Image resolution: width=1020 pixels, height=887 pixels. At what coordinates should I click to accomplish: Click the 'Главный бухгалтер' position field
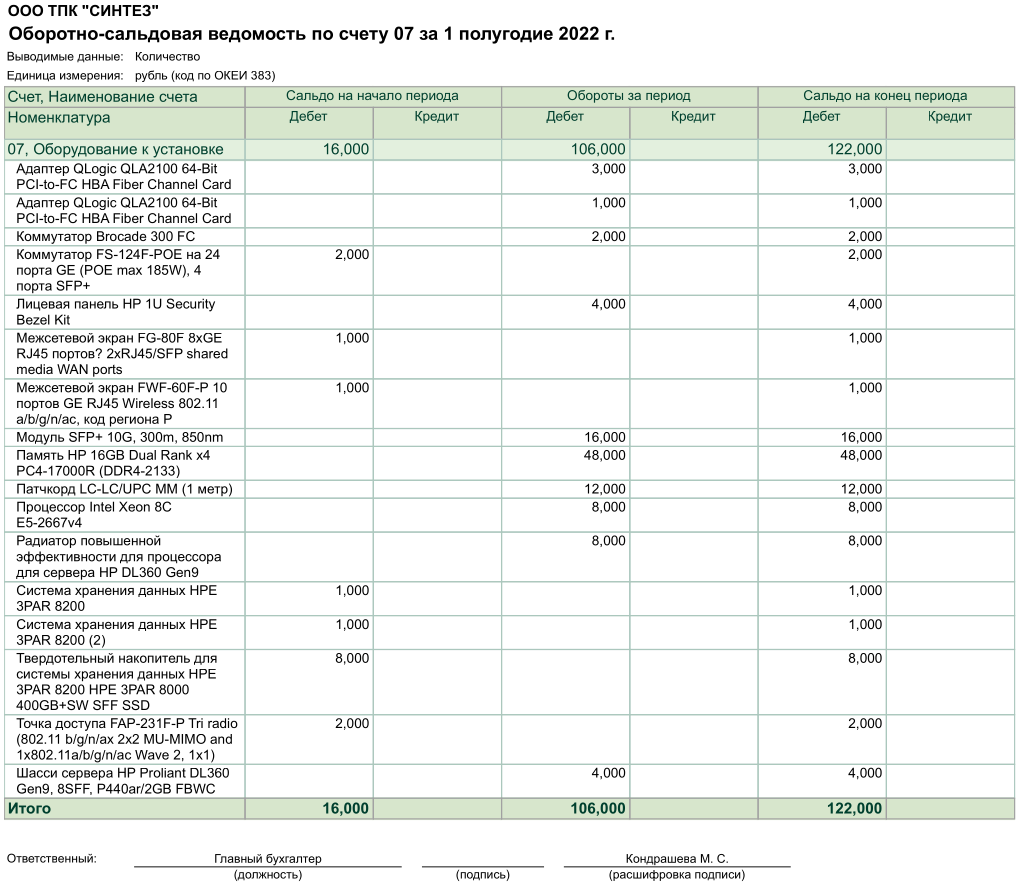click(x=267, y=858)
